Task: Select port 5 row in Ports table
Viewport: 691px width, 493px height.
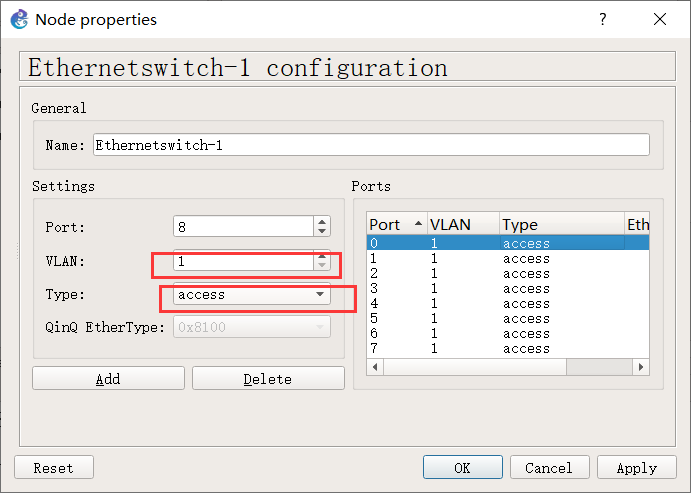Action: pos(508,318)
